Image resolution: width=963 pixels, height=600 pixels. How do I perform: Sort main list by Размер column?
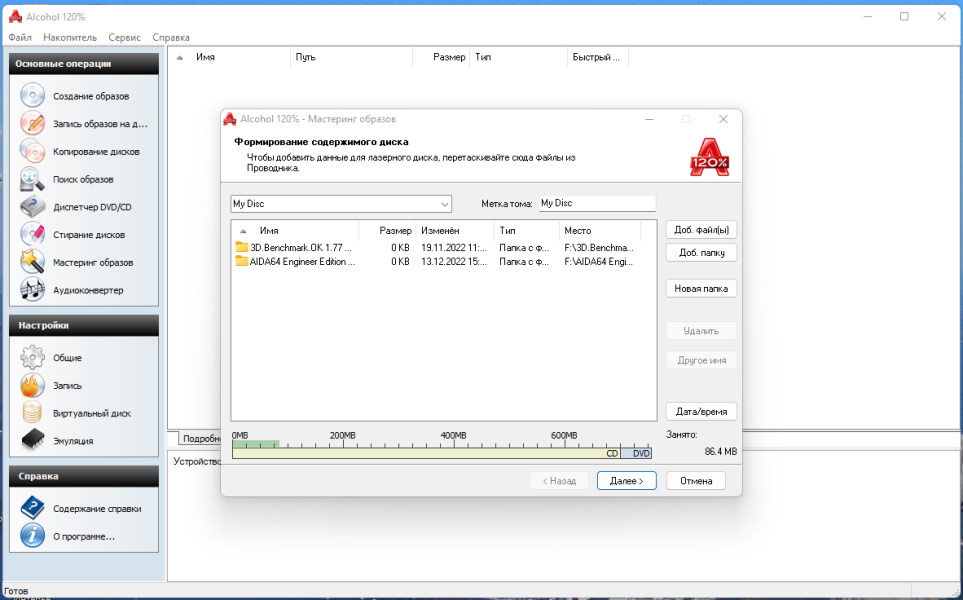pos(441,57)
